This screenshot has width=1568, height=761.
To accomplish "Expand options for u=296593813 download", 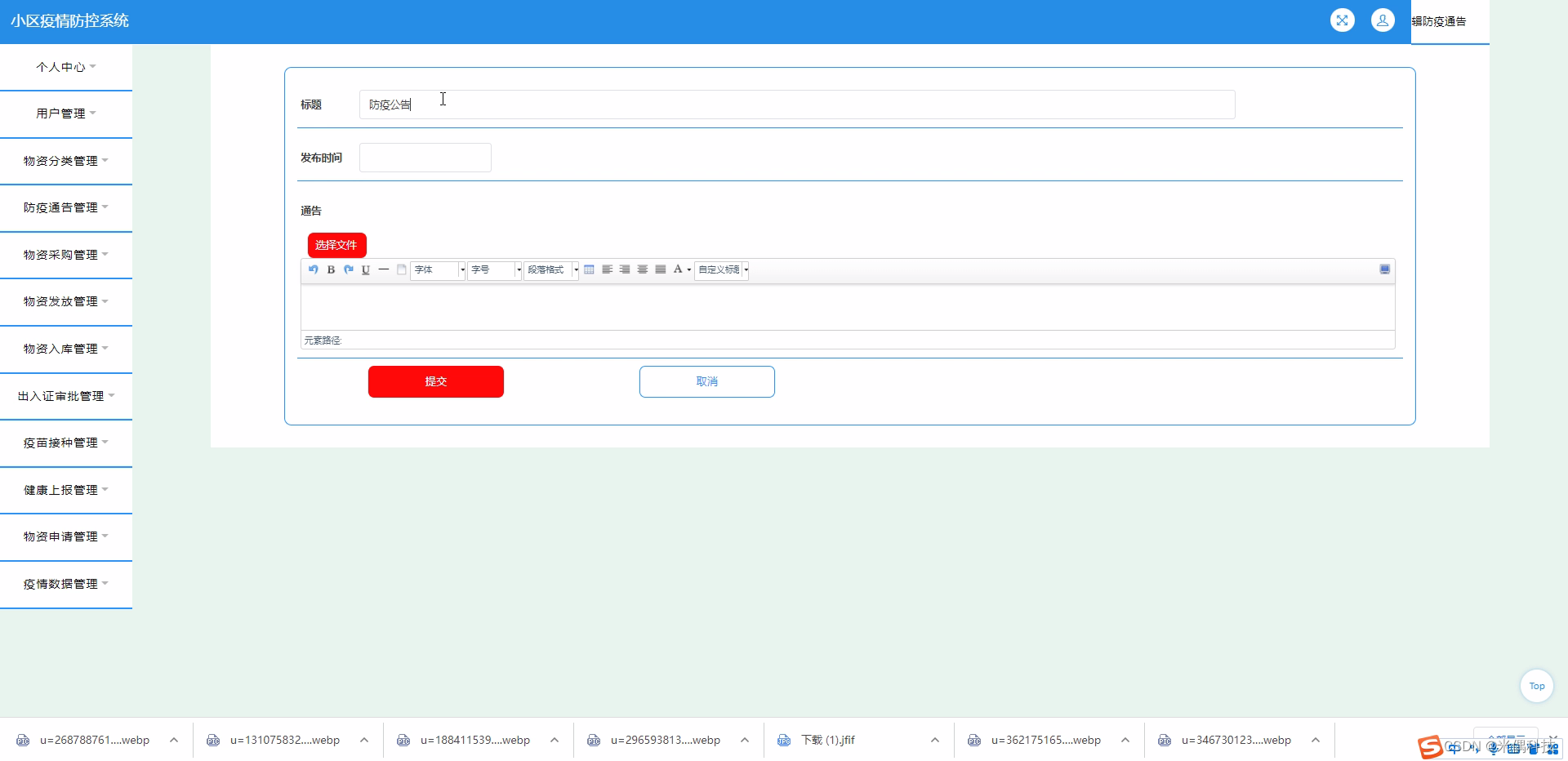I will (x=745, y=740).
